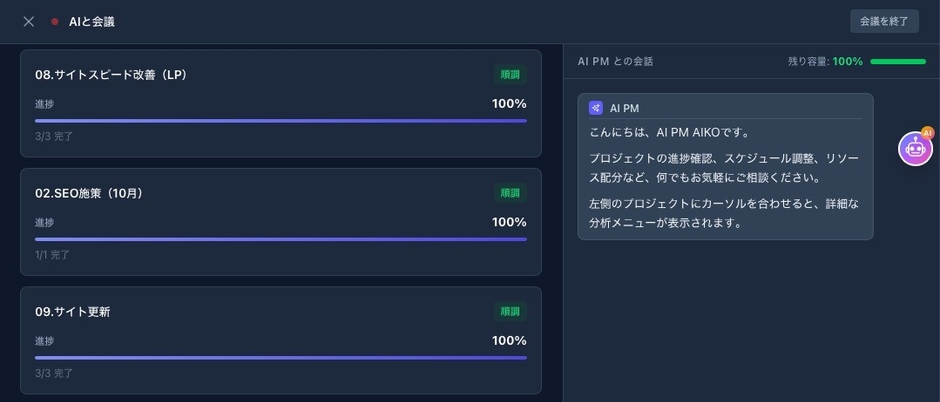940x402 pixels.
Task: Click the AI PM との会話 panel heading
Action: coord(615,62)
